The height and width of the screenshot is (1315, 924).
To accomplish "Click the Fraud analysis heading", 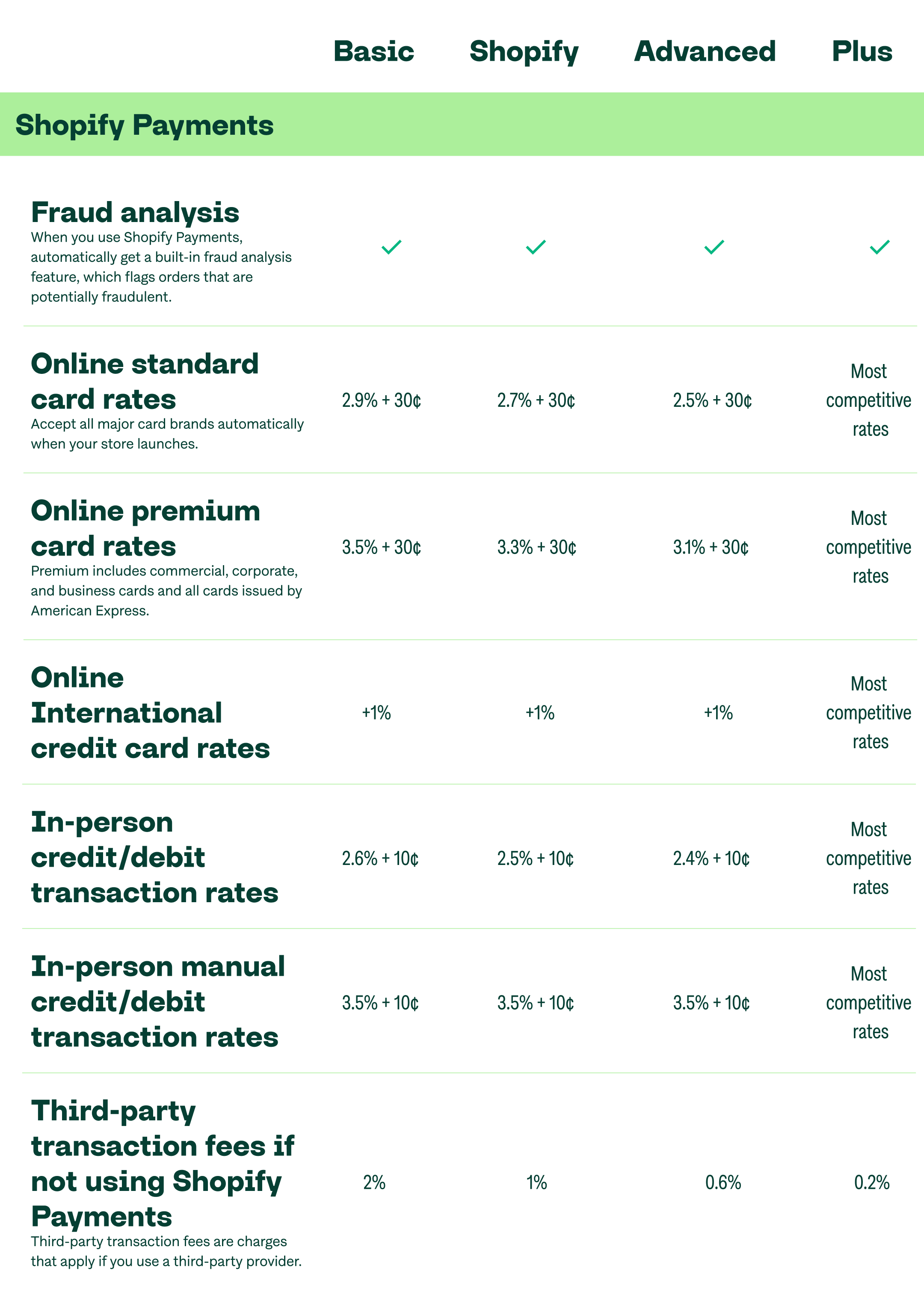I will click(x=135, y=213).
